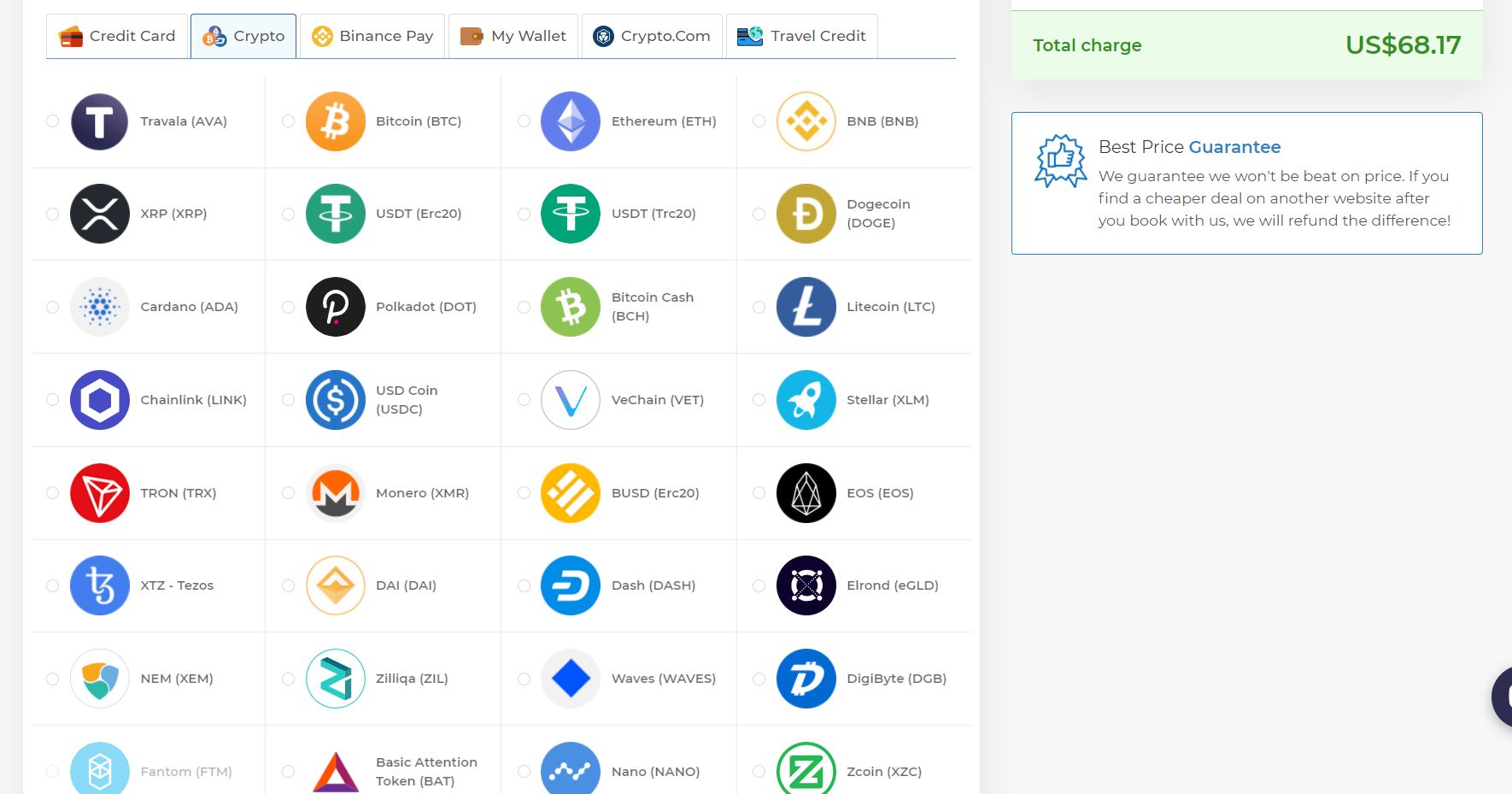Screen dimensions: 1512x794
Task: Pick the Monero (XMR) radio button
Action: (289, 493)
